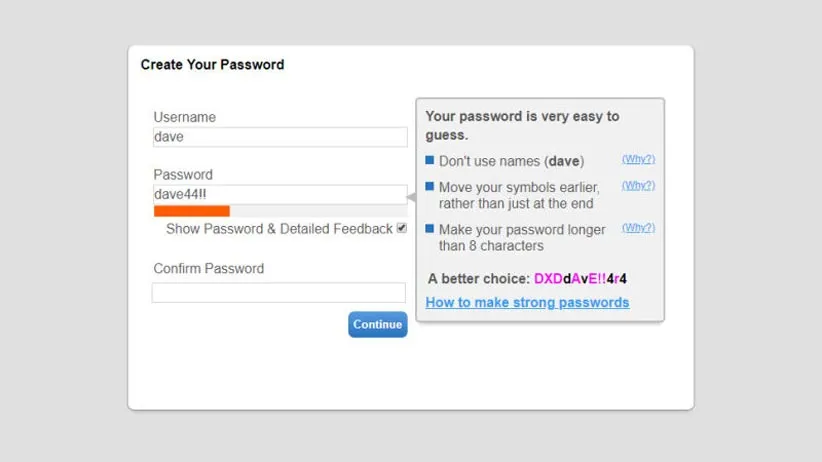Click blue bullet beside "Don't use names"
The height and width of the screenshot is (462, 822).
coord(430,160)
